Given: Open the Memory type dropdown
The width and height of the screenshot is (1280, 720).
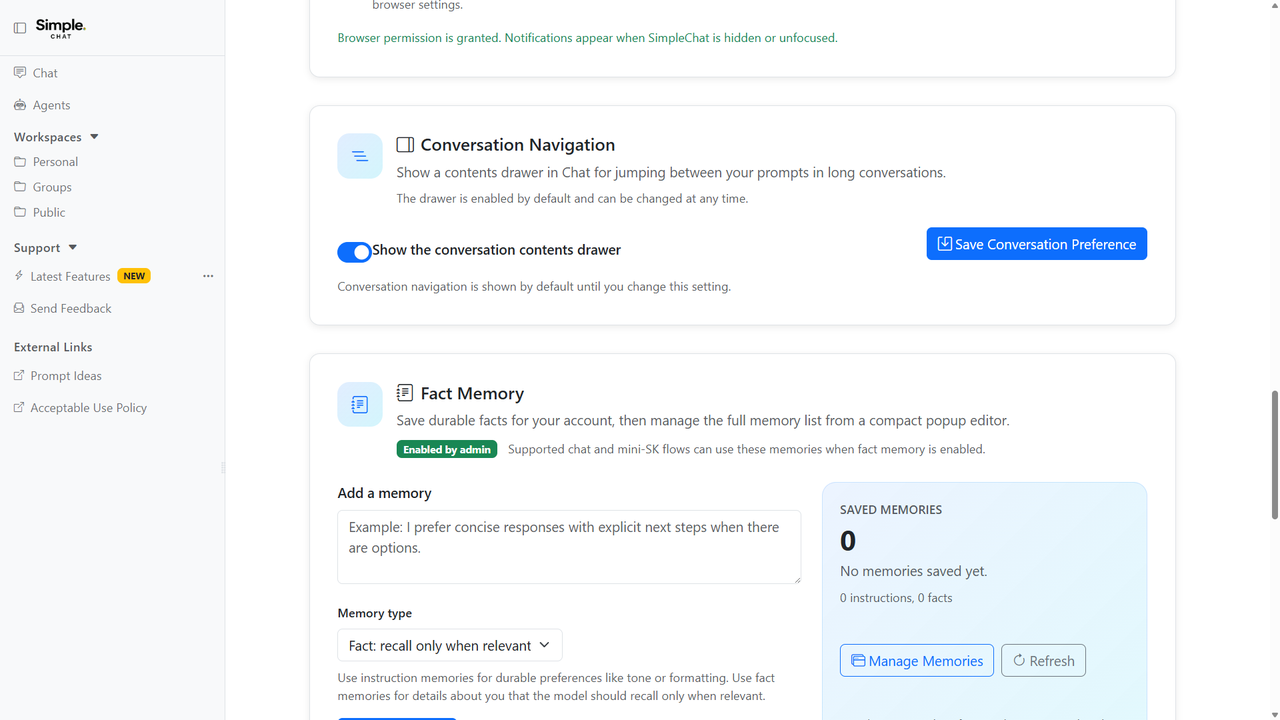Looking at the screenshot, I should 450,645.
